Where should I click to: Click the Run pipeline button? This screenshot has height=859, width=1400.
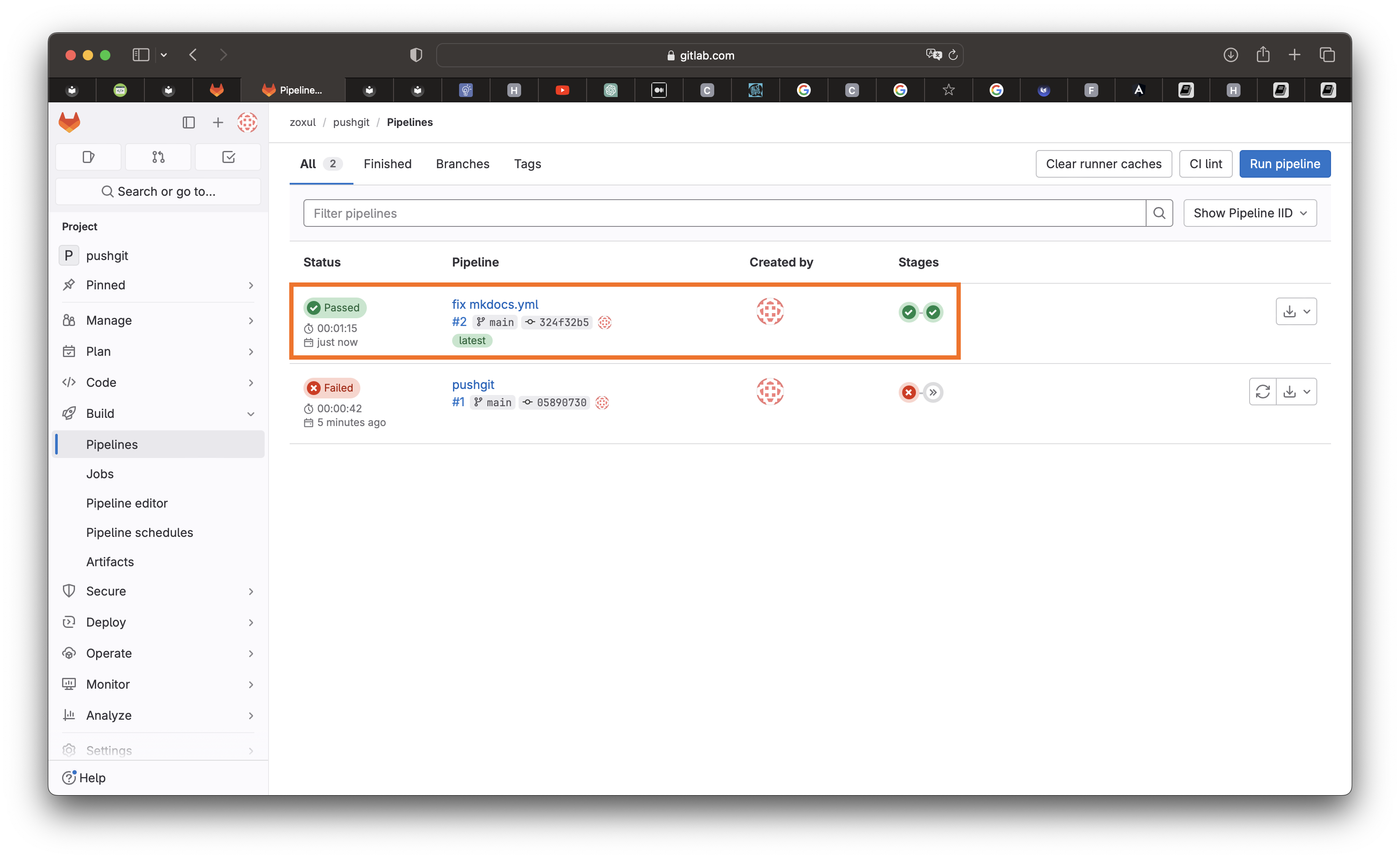[x=1284, y=164]
